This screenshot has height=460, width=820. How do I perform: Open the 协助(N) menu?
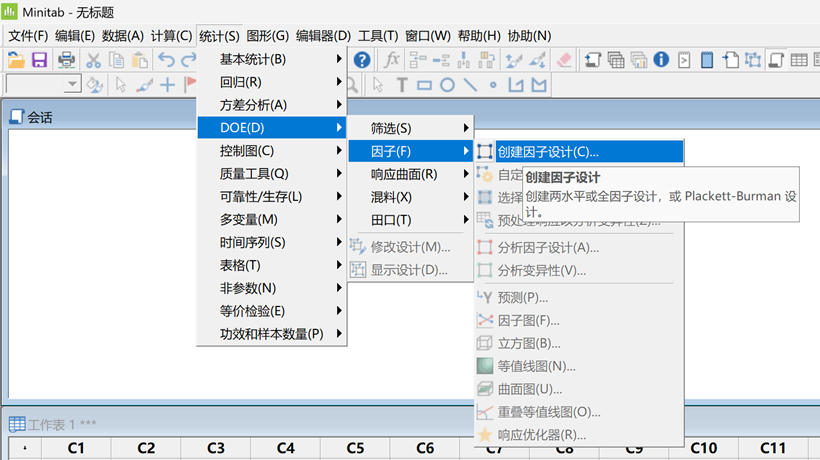[x=529, y=36]
